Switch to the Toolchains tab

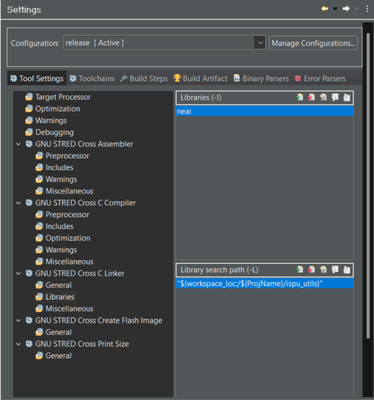pos(92,78)
